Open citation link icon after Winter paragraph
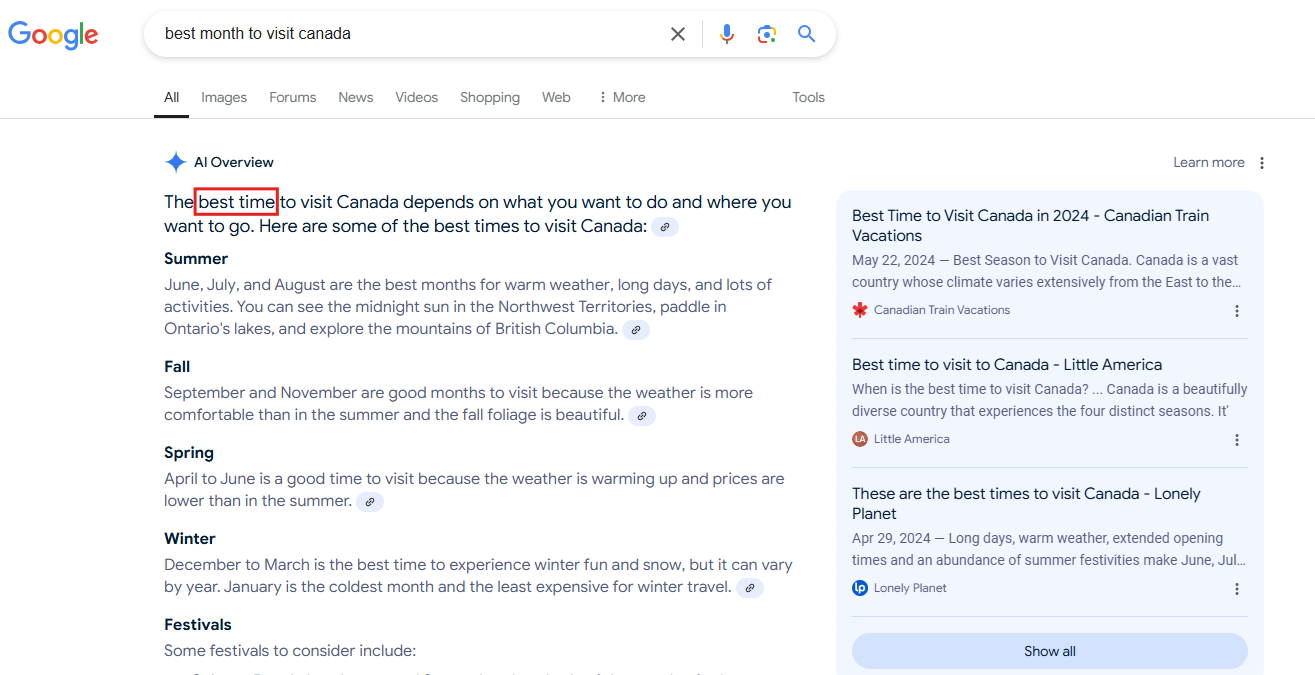 coord(750,588)
